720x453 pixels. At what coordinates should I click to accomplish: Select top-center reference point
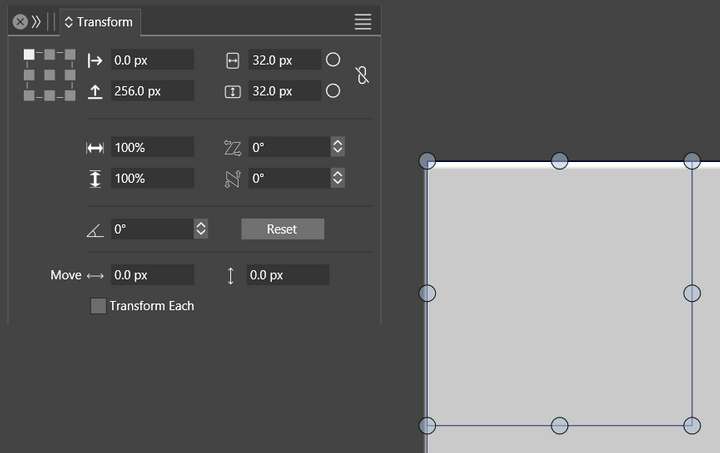point(50,55)
